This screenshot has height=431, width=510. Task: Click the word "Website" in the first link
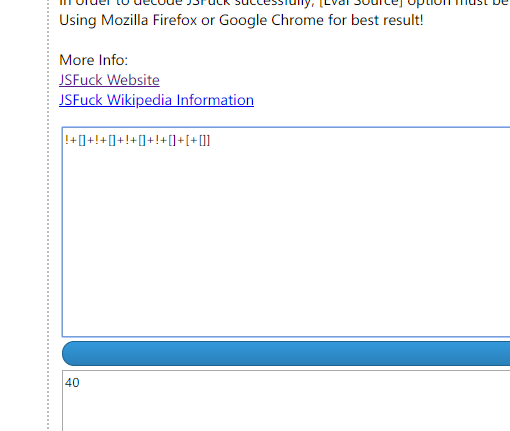(133, 80)
